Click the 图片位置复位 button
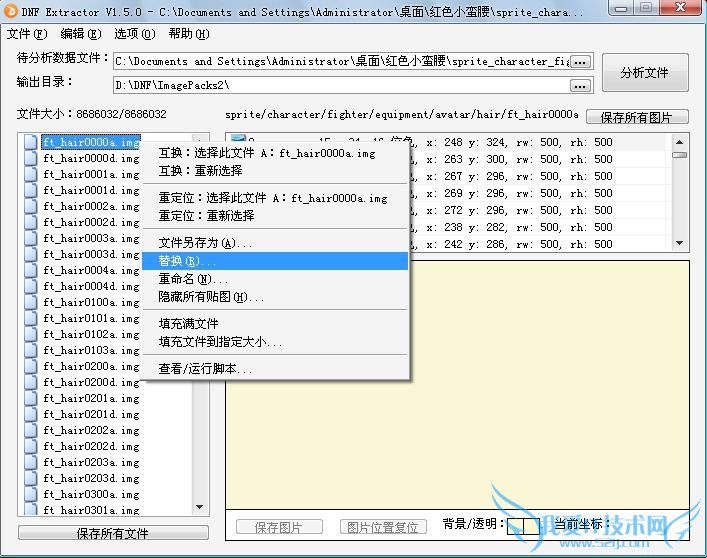707x558 pixels. coord(383,527)
